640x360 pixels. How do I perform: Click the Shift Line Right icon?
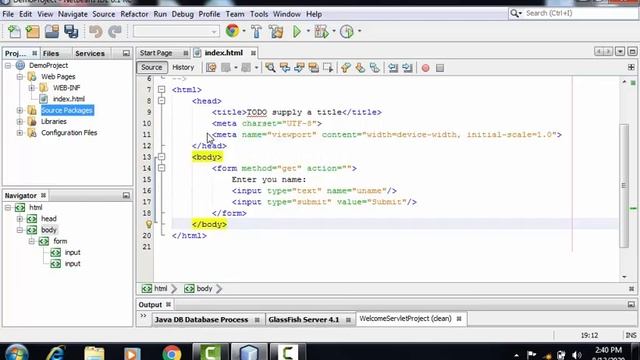tap(407, 68)
